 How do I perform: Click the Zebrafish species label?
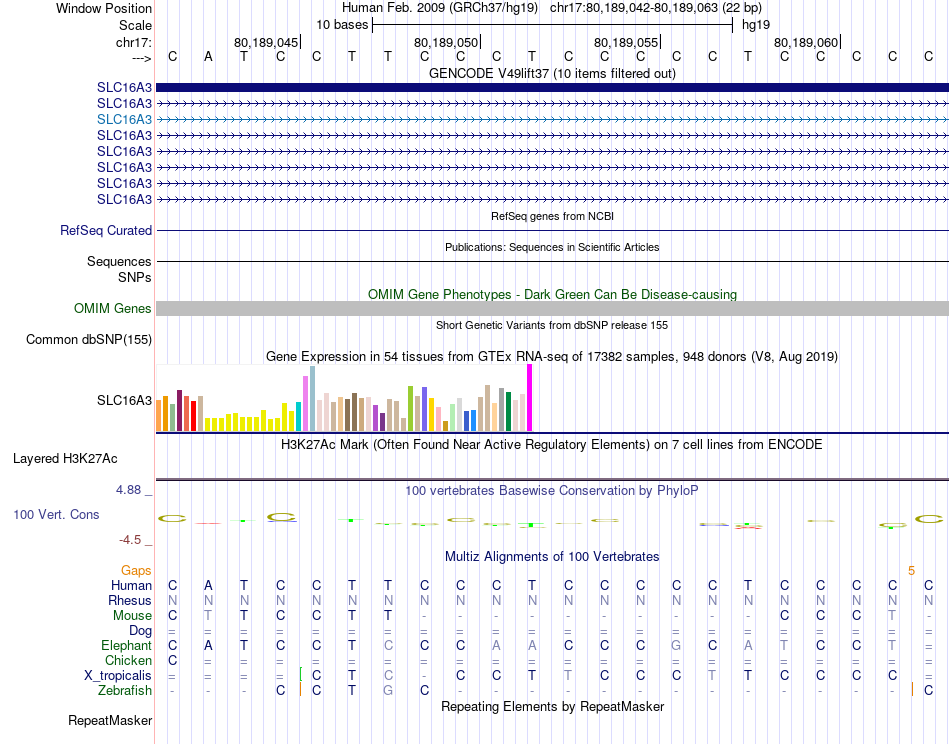[125, 691]
